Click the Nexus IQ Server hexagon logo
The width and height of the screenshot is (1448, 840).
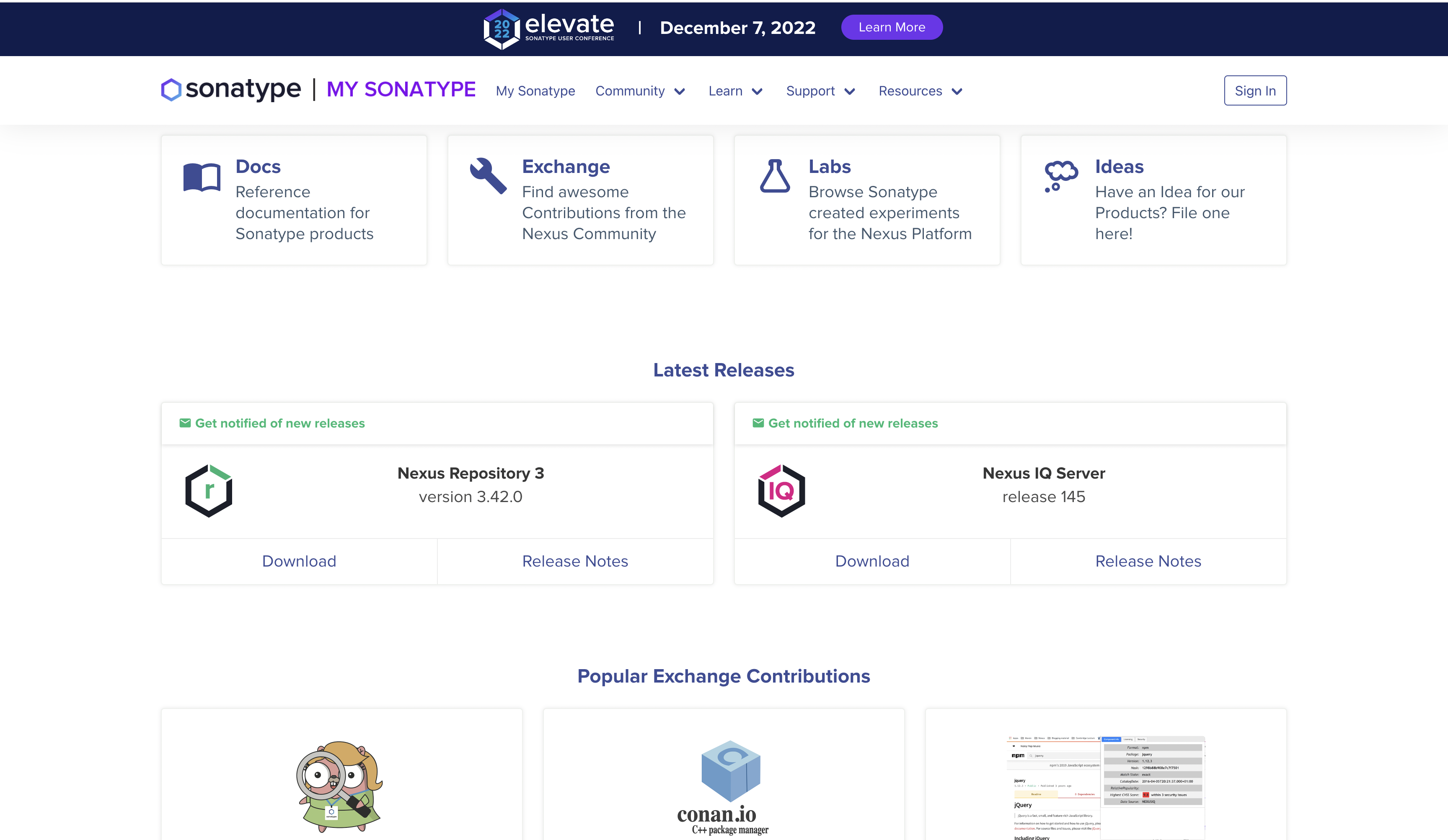point(781,491)
